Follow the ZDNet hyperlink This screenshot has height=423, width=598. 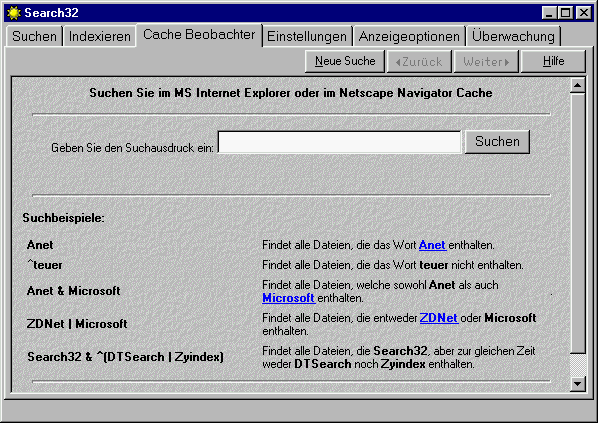[x=439, y=318]
